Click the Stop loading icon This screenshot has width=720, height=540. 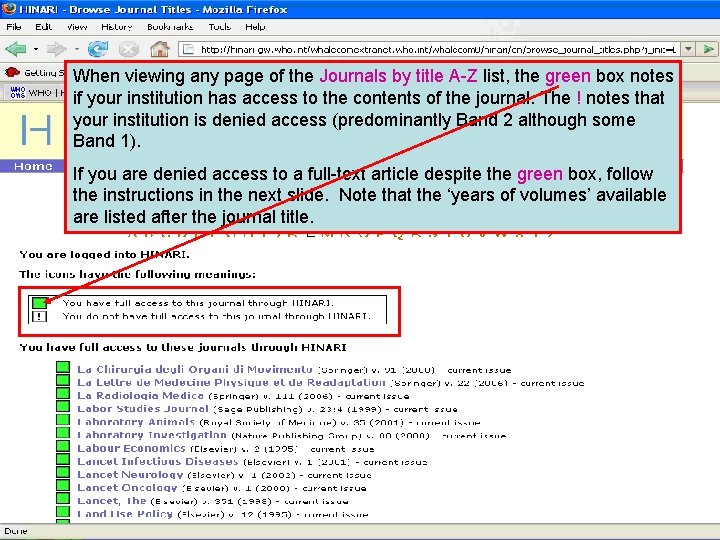[x=129, y=49]
